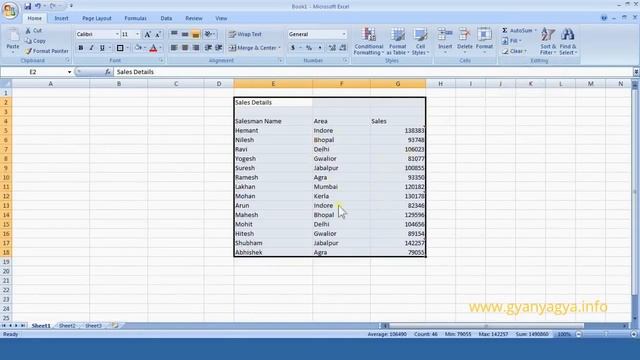Open text Orientation options
Screen dimensions: 640x360
pos(210,34)
